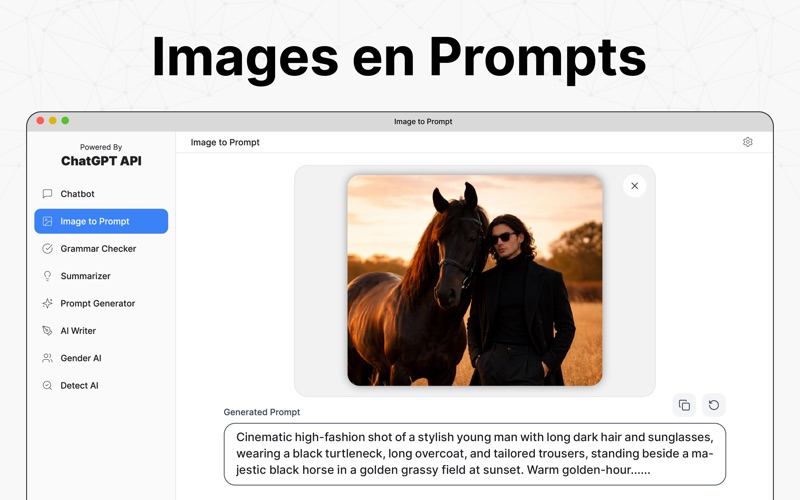Open settings with the gear icon
This screenshot has width=800, height=500.
(x=747, y=142)
